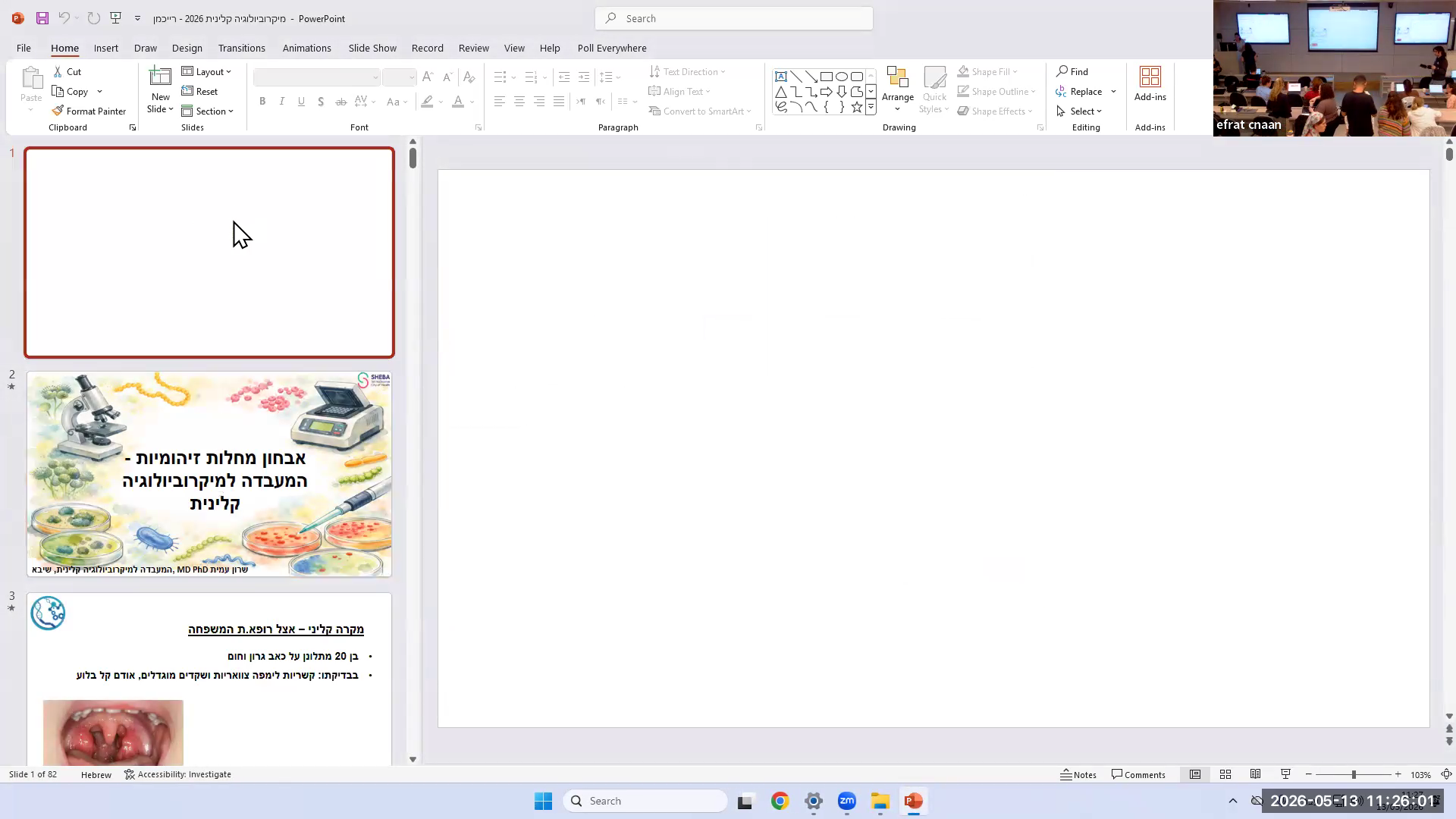Open the Add-ins pane
Image resolution: width=1456 pixels, height=819 pixels.
[1150, 84]
